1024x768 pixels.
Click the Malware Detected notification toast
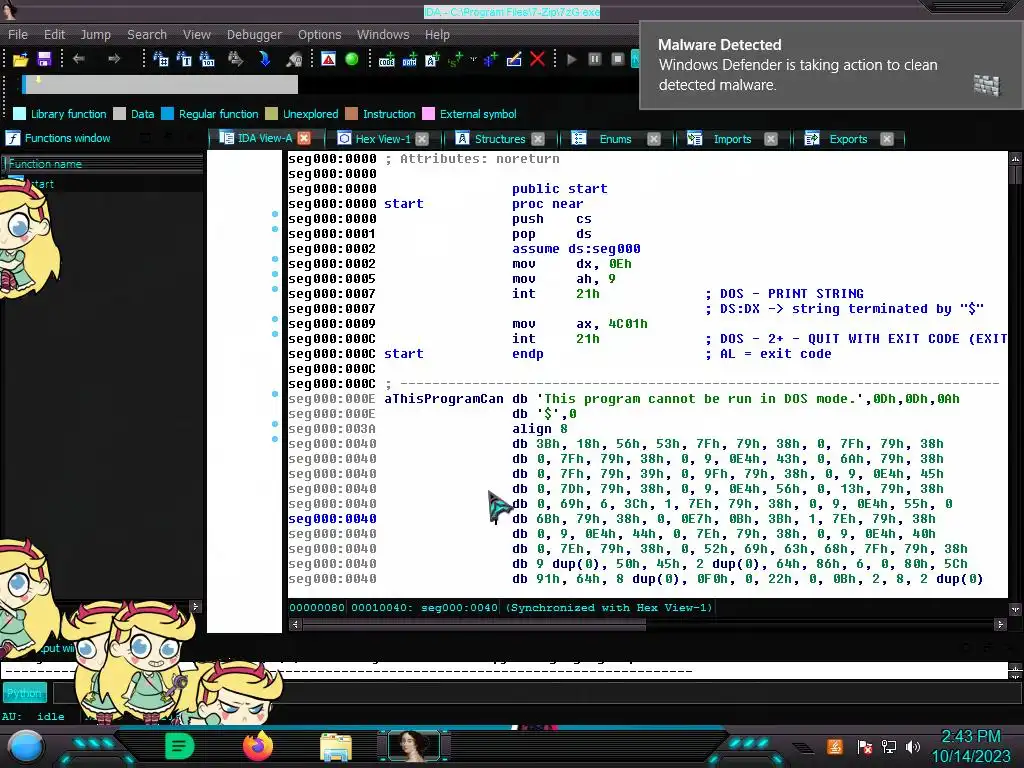831,65
